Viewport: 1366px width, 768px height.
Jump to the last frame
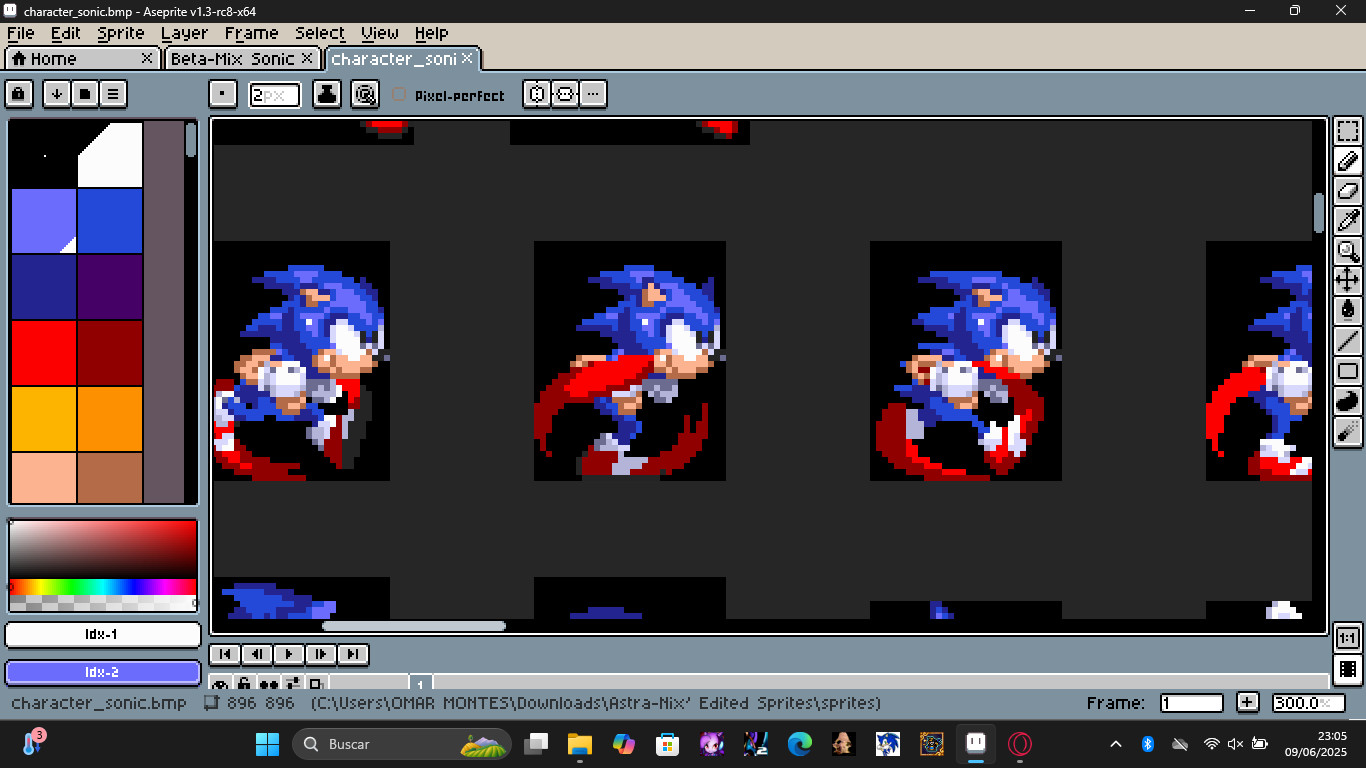pyautogui.click(x=353, y=653)
